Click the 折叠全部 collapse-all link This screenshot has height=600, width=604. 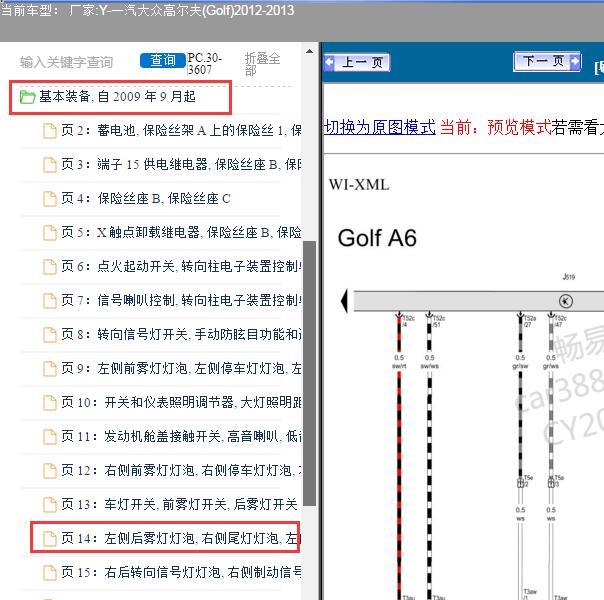coord(262,64)
